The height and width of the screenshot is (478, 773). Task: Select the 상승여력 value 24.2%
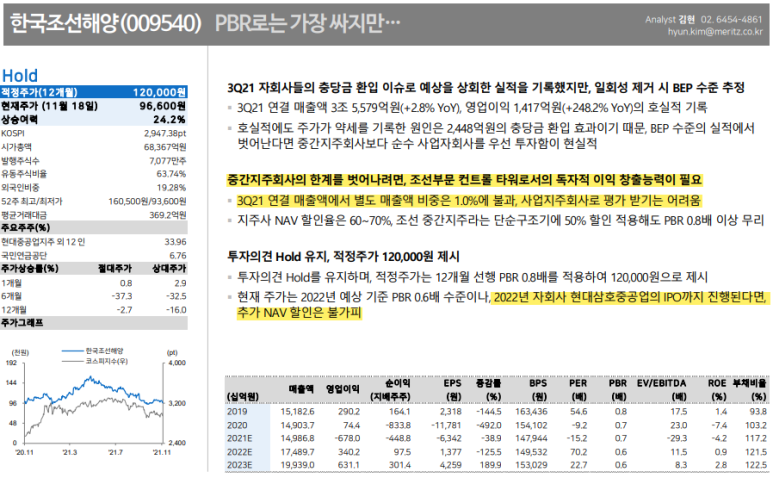pyautogui.click(x=169, y=119)
